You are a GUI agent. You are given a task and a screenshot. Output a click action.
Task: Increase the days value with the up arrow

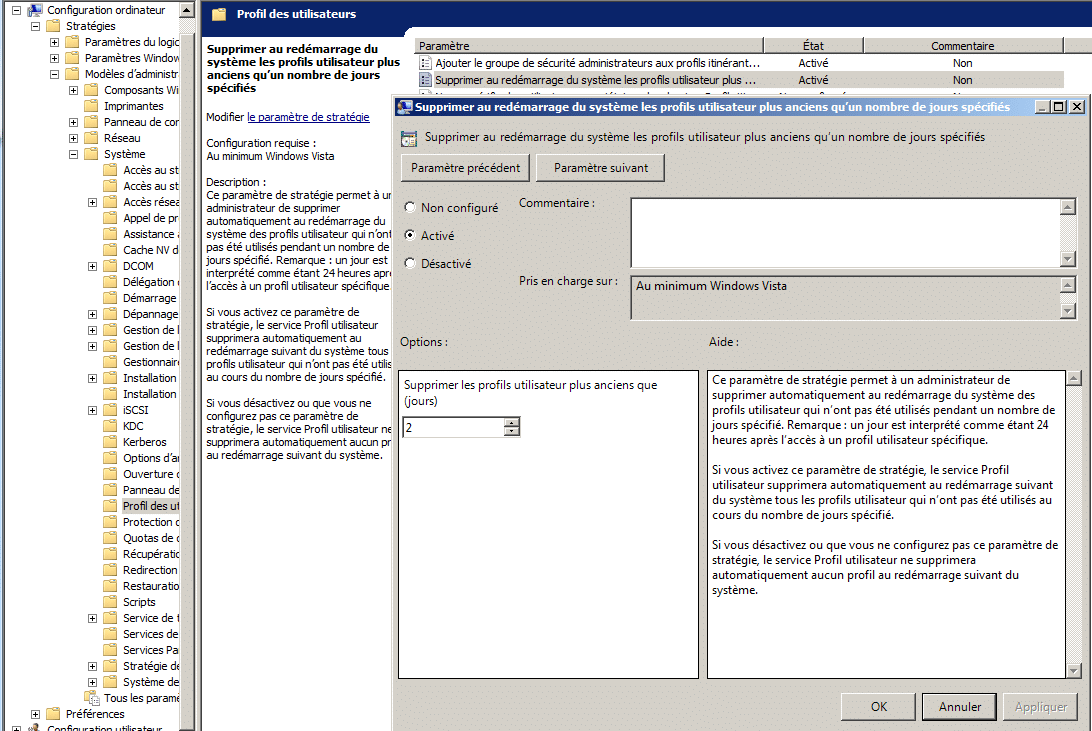(x=512, y=423)
